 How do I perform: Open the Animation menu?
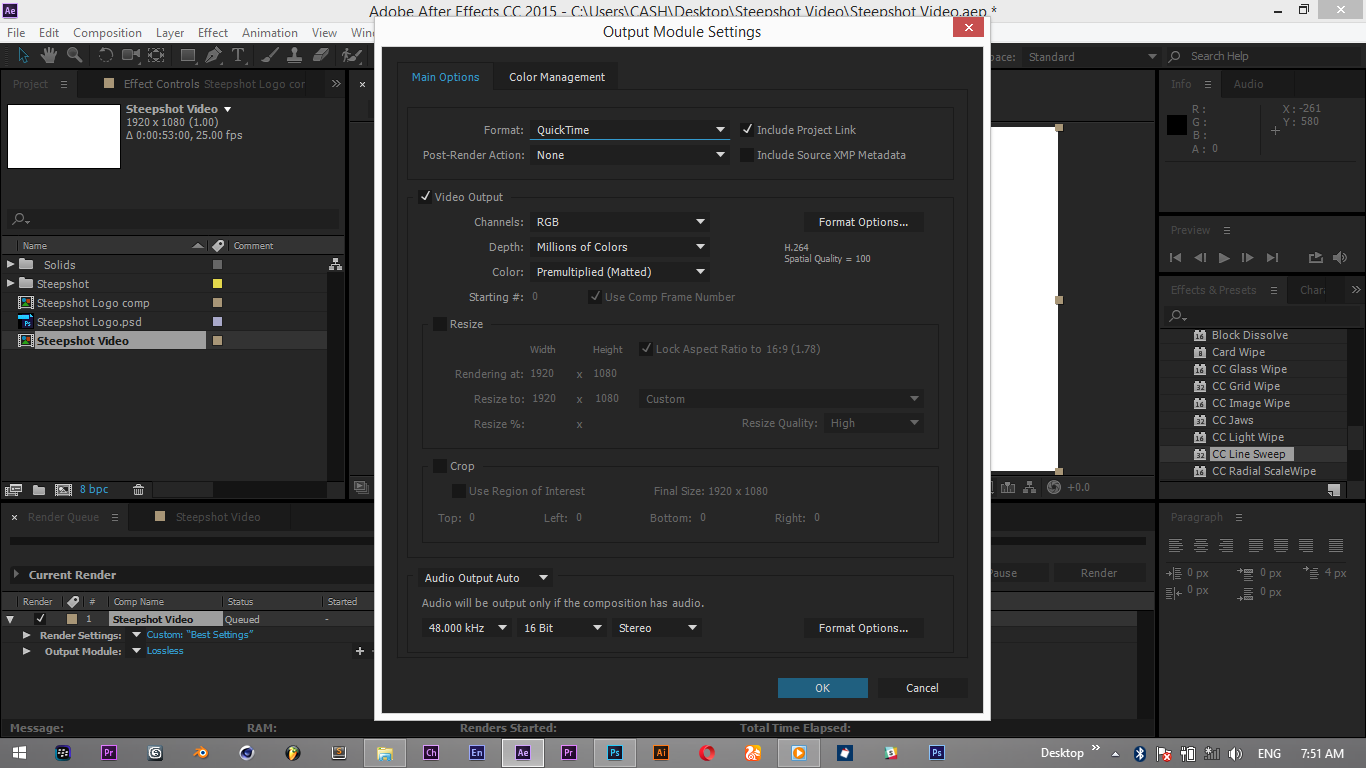coord(270,33)
